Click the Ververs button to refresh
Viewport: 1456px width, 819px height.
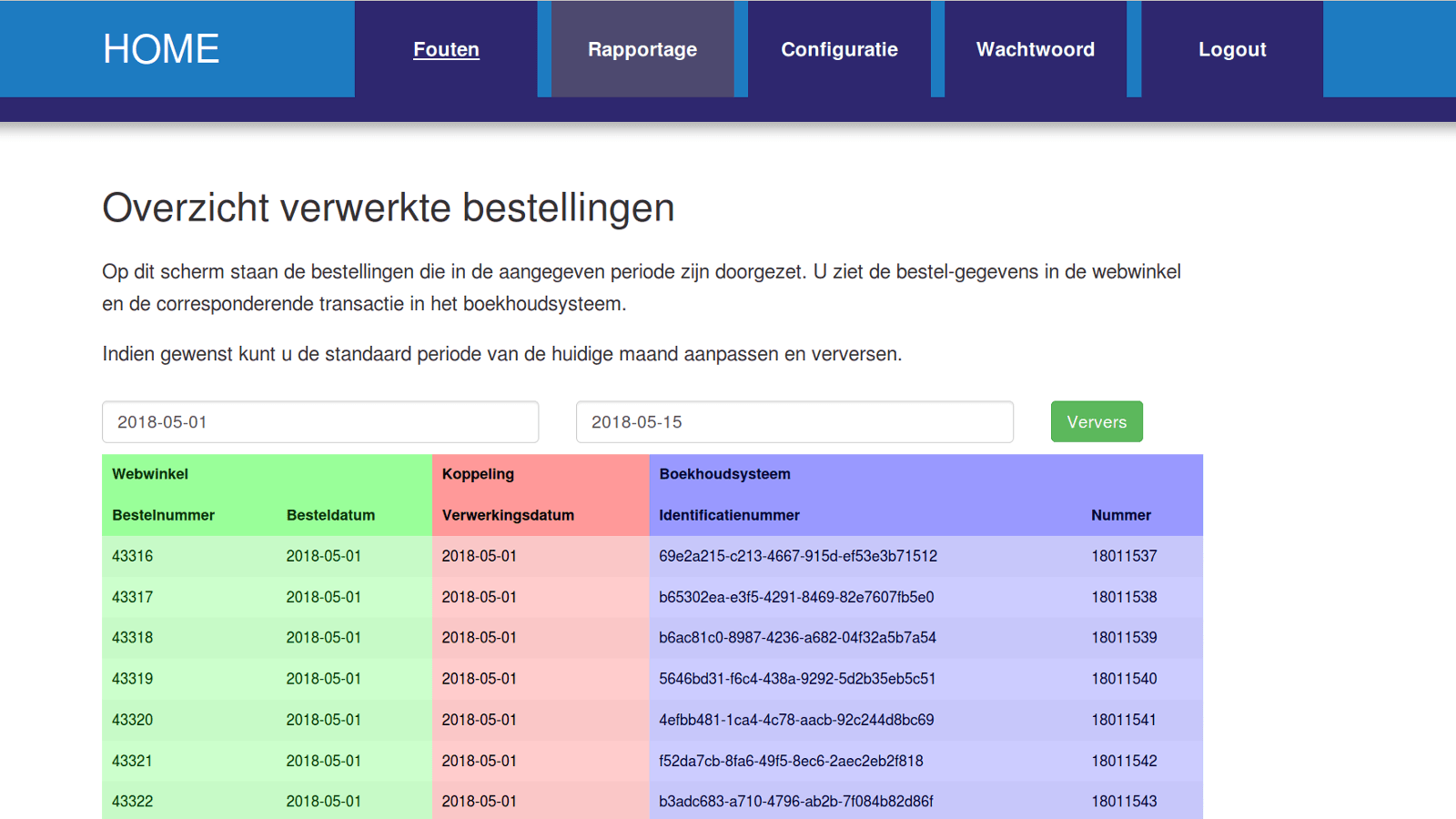(1097, 421)
